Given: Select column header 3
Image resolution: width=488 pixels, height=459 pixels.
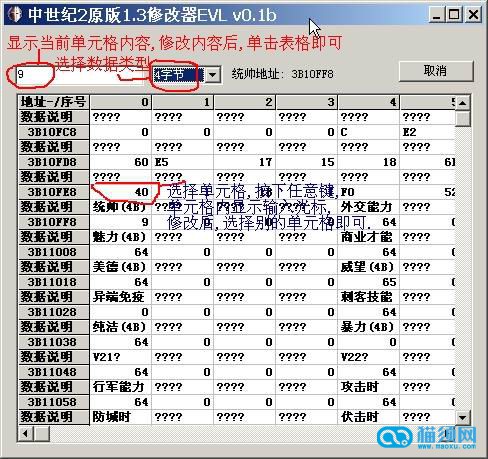Looking at the screenshot, I should pyautogui.click(x=307, y=102).
